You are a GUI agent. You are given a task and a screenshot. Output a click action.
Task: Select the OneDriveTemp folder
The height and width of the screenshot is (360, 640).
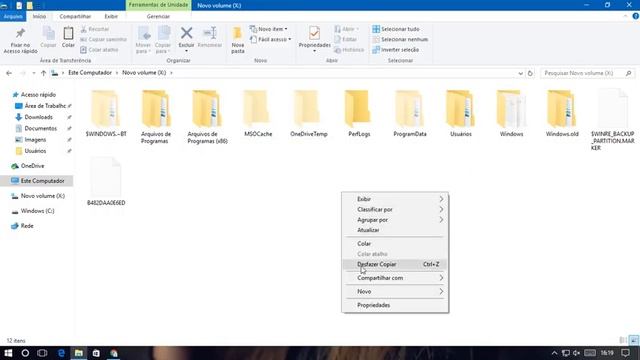[x=309, y=113]
